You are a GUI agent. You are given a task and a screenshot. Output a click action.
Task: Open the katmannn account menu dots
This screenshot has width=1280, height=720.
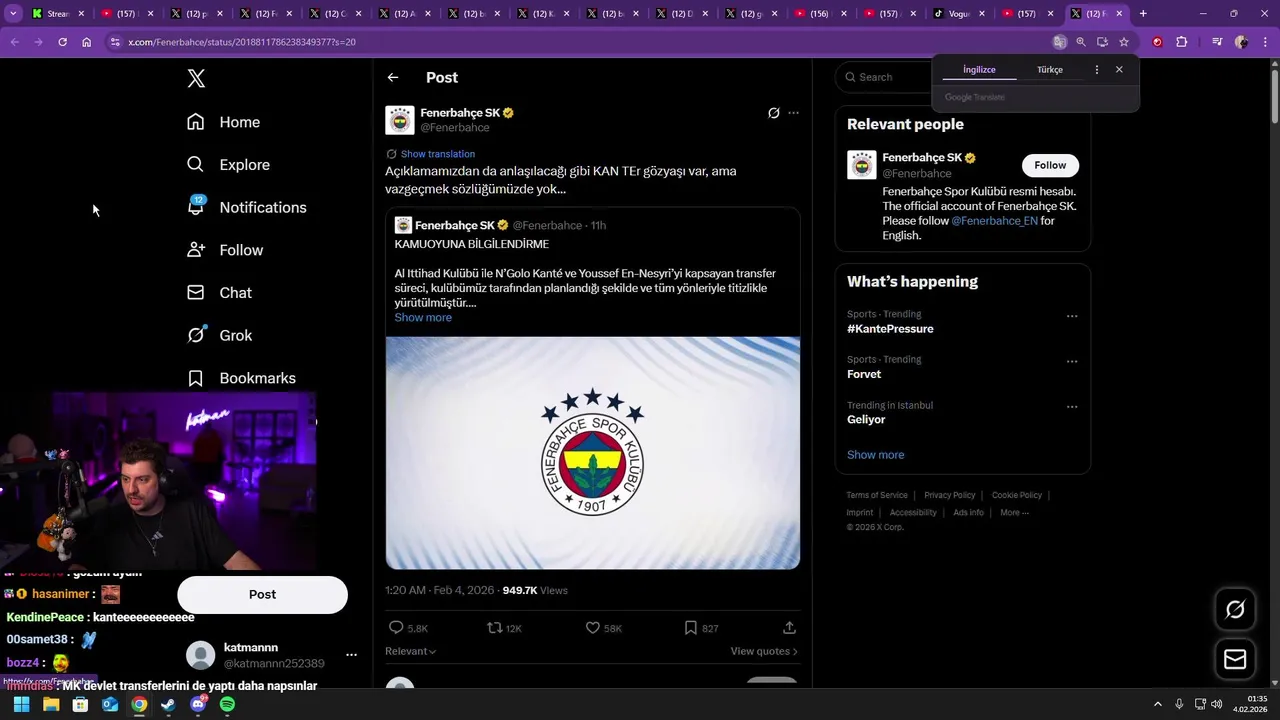coord(351,655)
